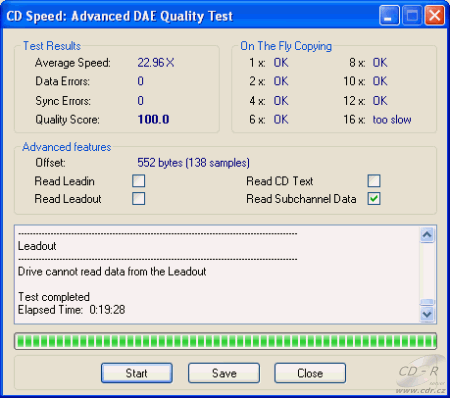450x398 pixels.
Task: Click the Close button at bottom
Action: (x=310, y=373)
